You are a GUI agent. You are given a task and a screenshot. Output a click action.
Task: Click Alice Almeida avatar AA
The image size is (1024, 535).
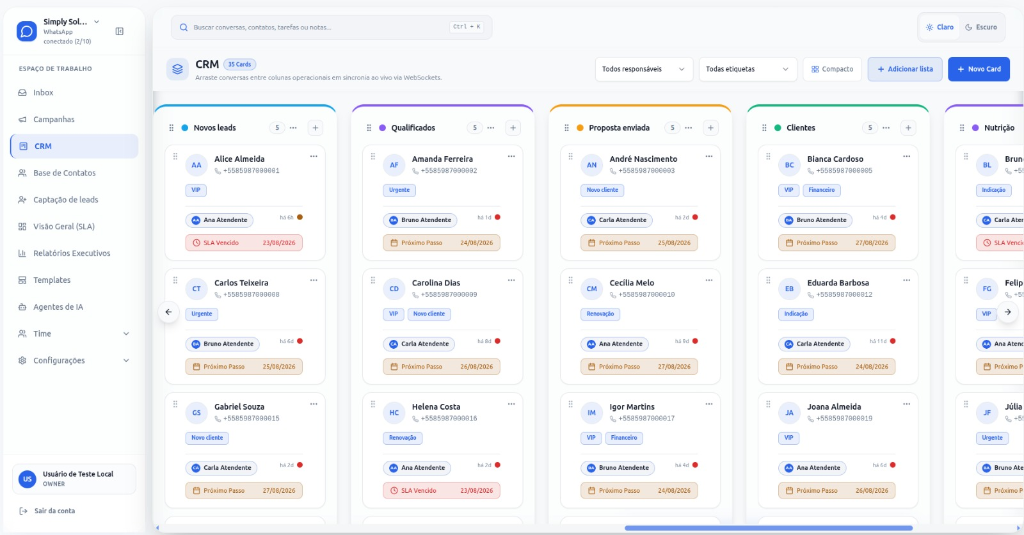(197, 165)
